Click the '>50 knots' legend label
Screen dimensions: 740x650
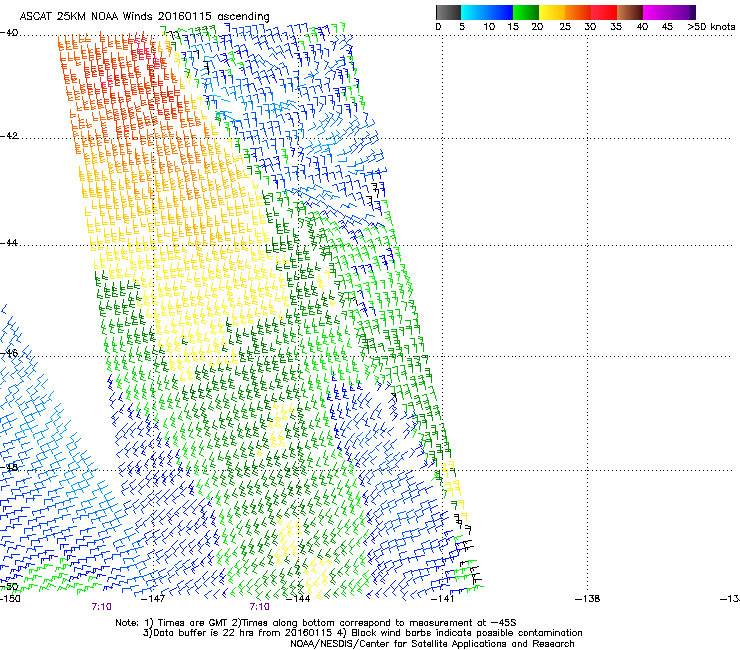coord(711,27)
